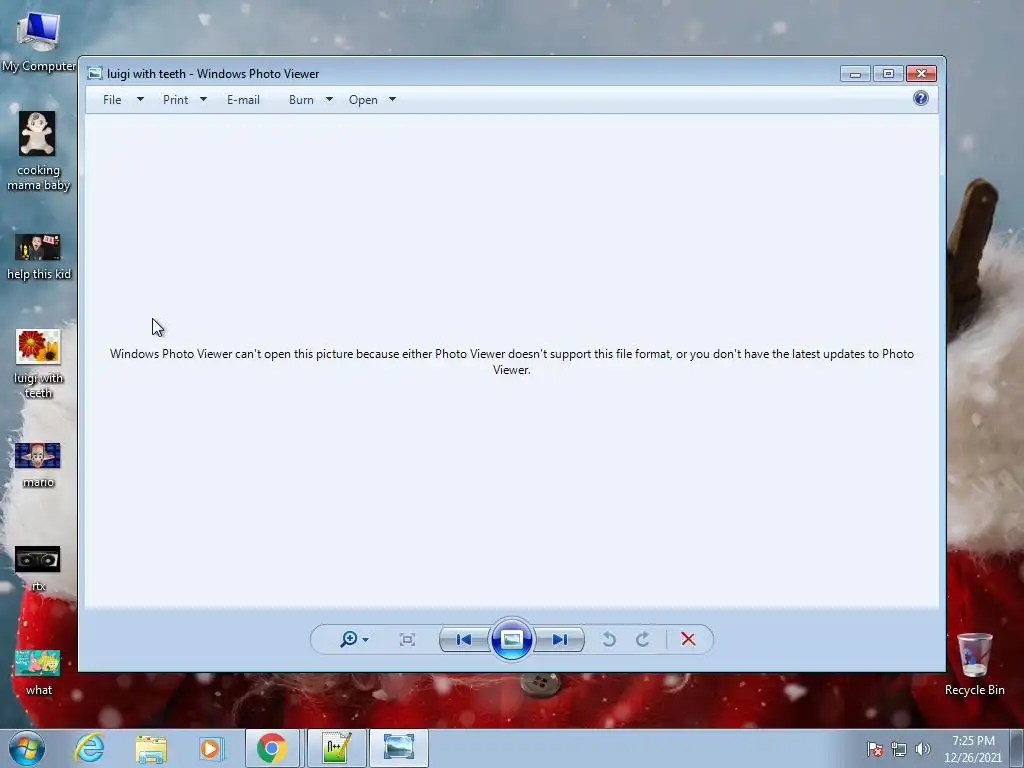Go to the previous picture
Screen dimensions: 1024x768
[x=464, y=639]
